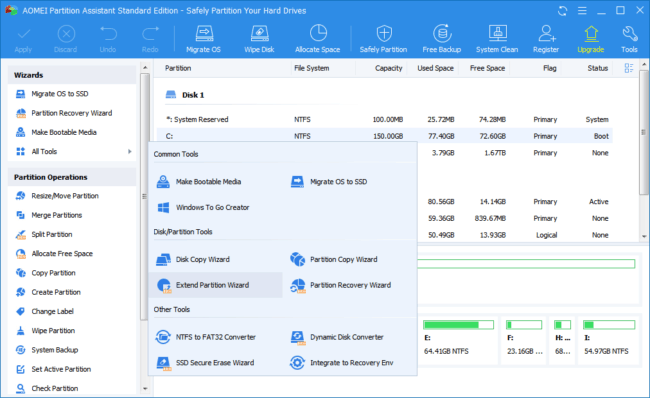
Task: Click the Discard toolbar button
Action: [x=65, y=39]
